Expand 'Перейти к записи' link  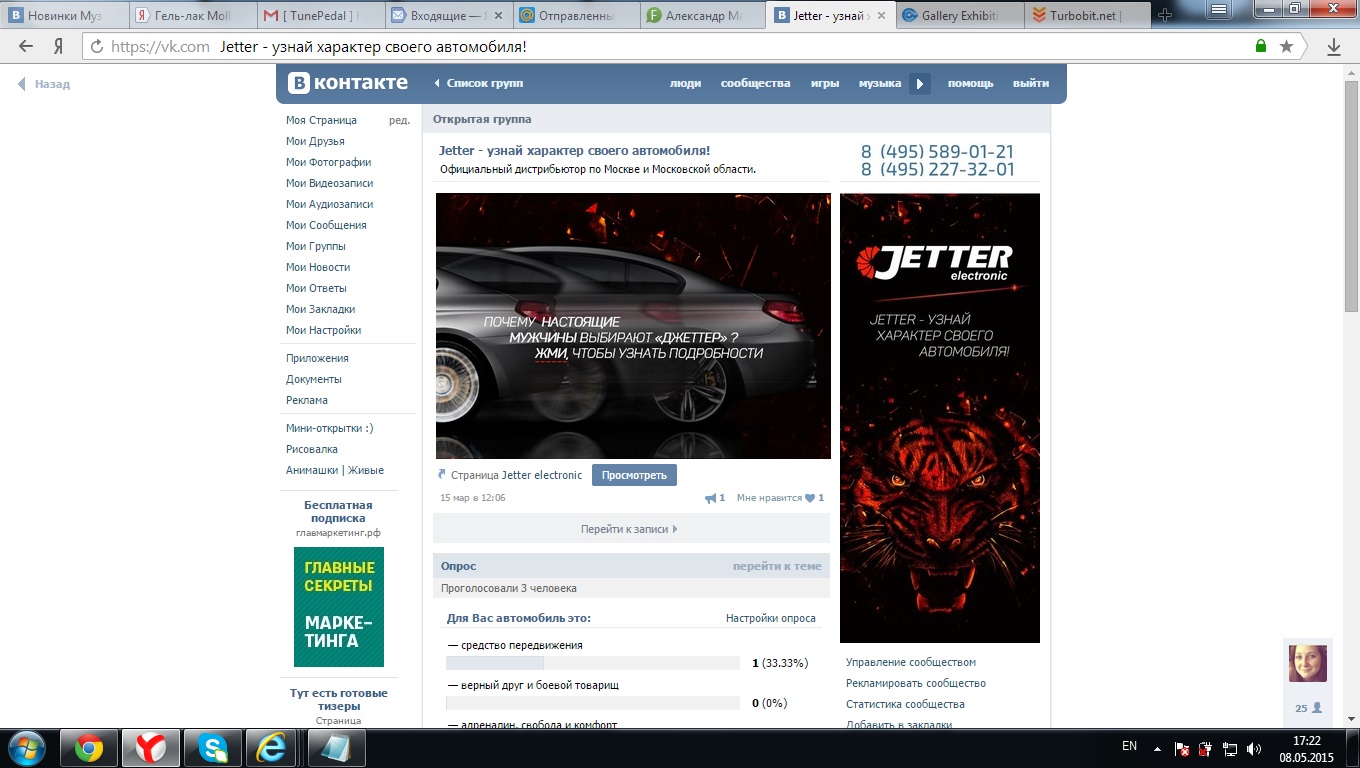click(629, 529)
